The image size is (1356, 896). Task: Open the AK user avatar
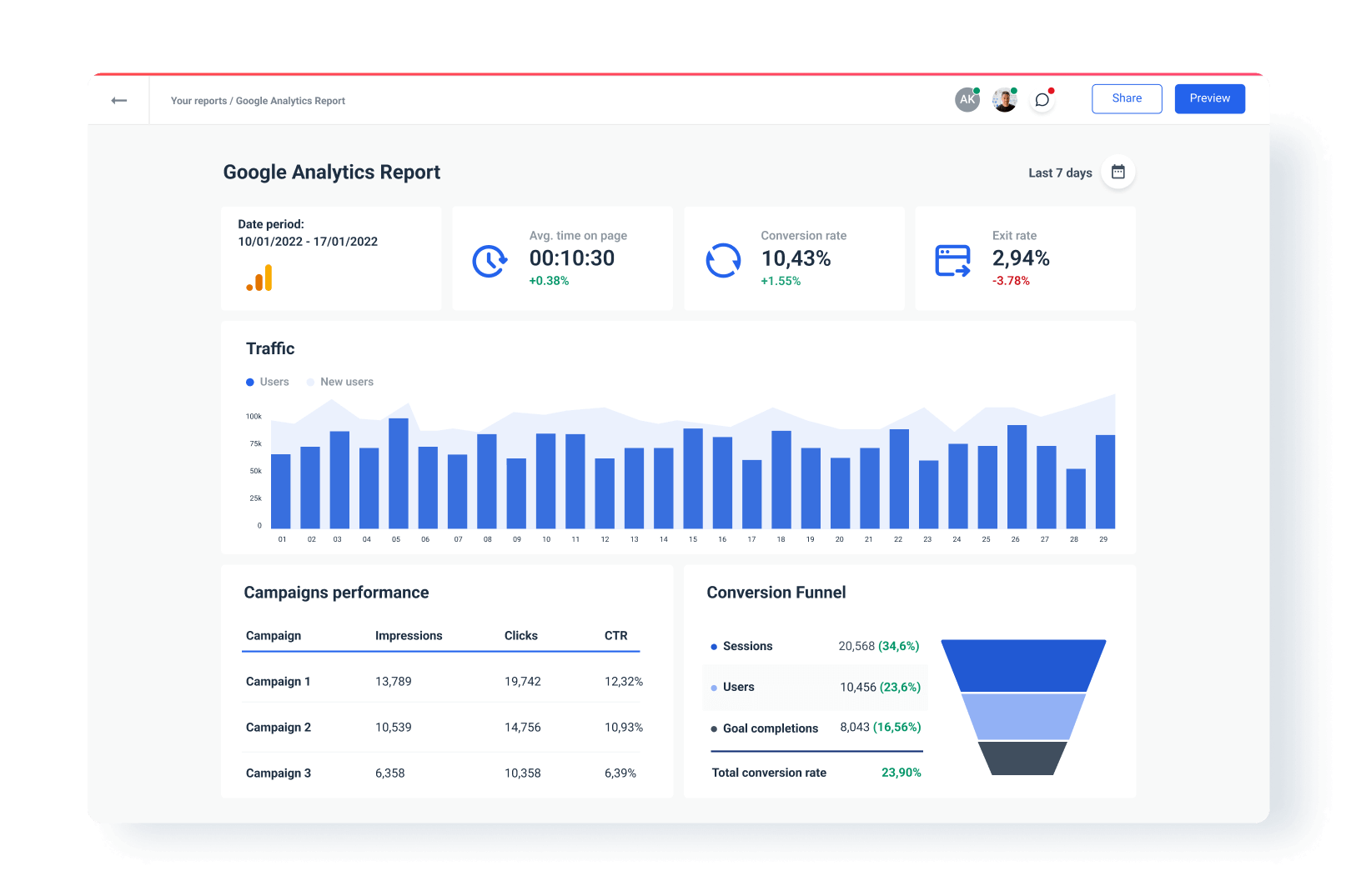click(967, 99)
